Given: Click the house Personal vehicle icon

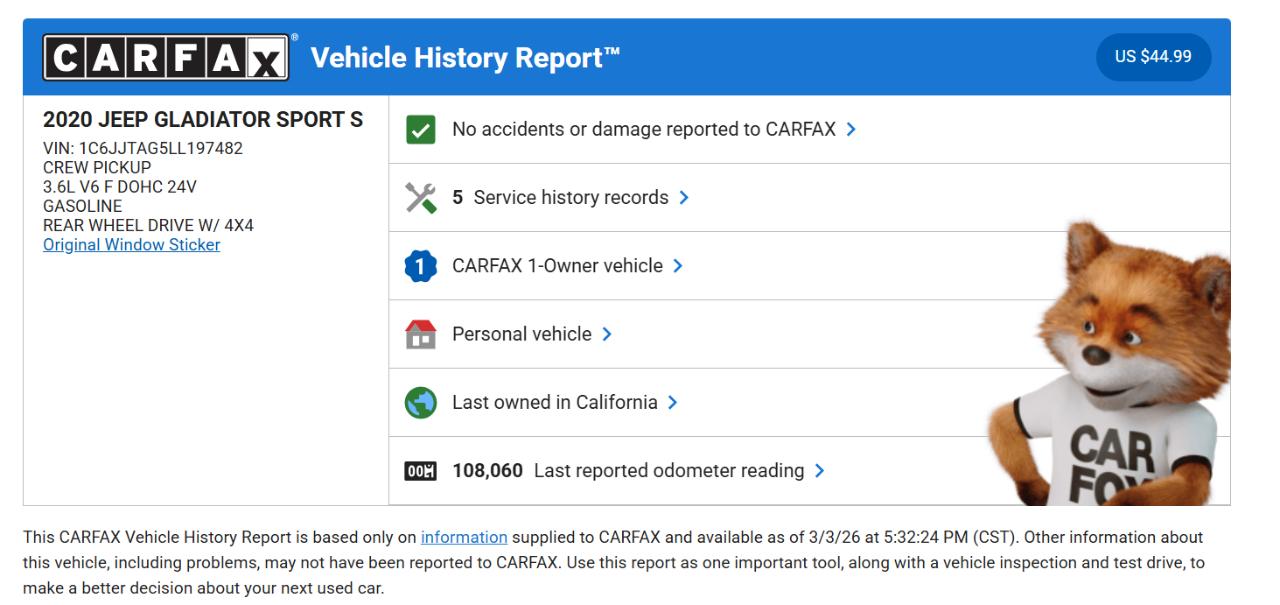Looking at the screenshot, I should tap(421, 334).
